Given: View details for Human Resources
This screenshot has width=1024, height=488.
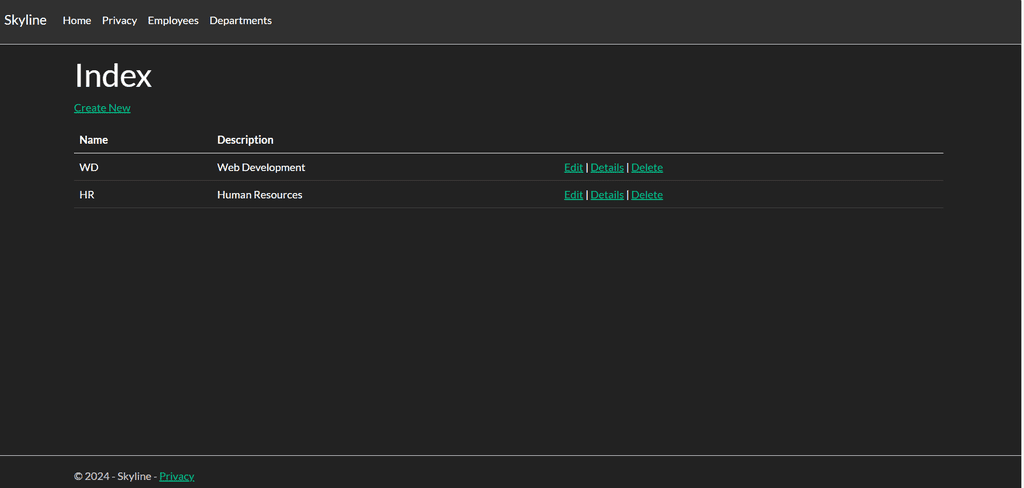Looking at the screenshot, I should [x=607, y=195].
